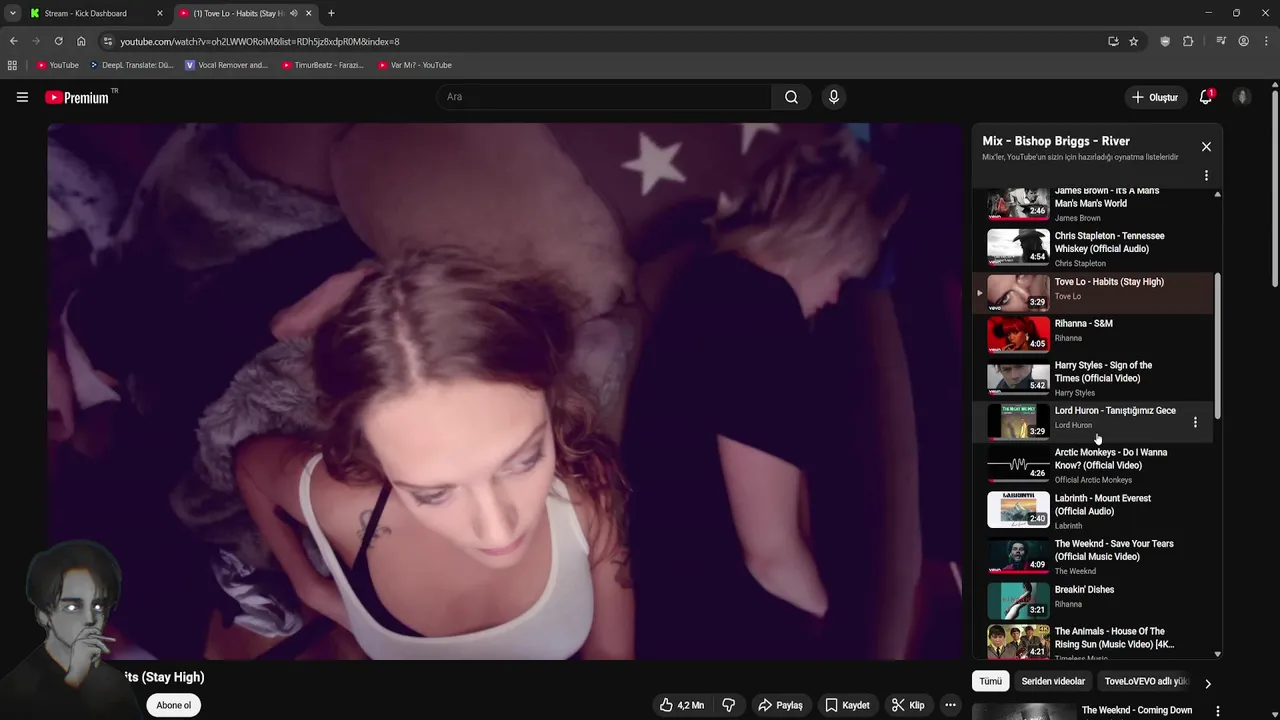Play Rihanna - S&M from playlist

pyautogui.click(x=1094, y=334)
